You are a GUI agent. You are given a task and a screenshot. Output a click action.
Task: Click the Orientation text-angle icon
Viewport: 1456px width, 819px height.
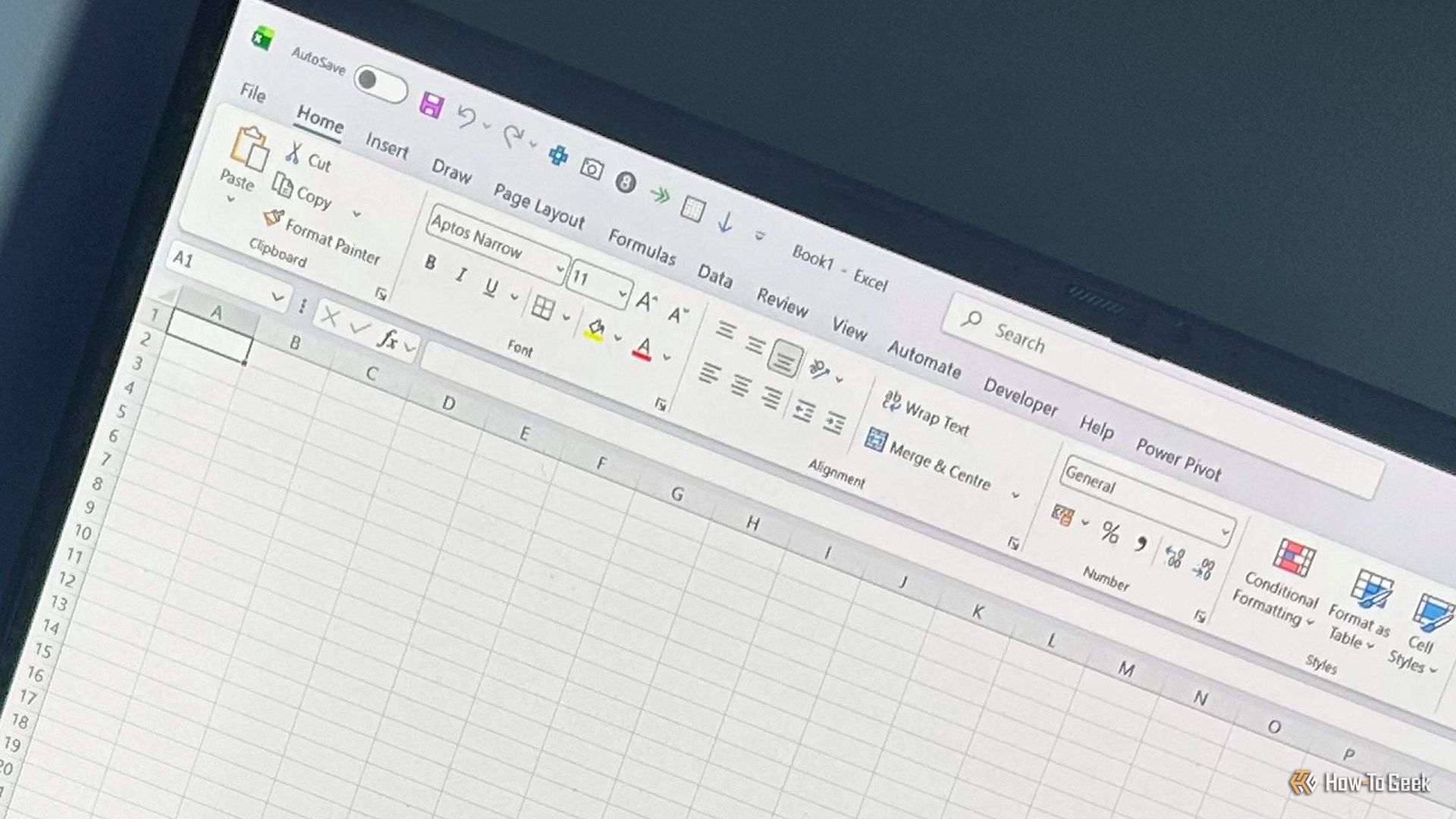coord(819,370)
